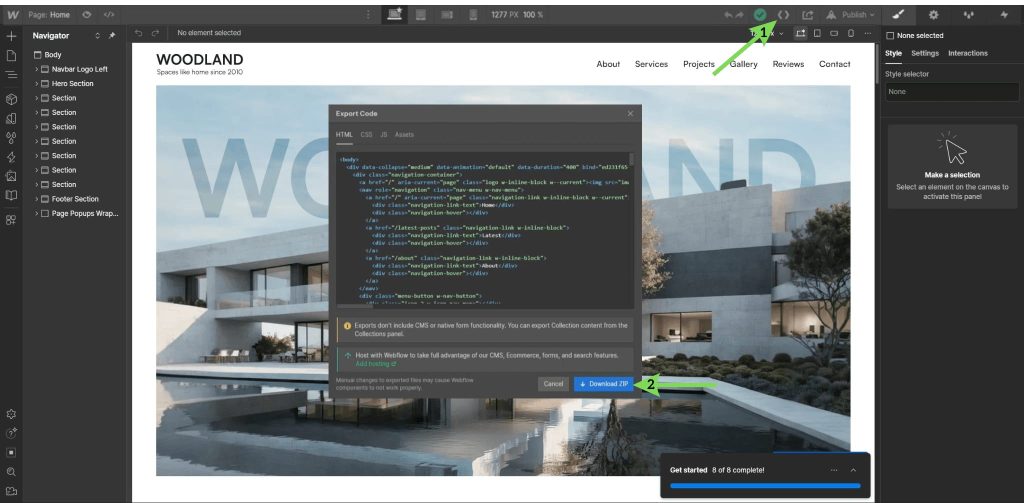1024x503 pixels.
Task: Click the search magnifier icon in sidebar
Action: [x=11, y=472]
